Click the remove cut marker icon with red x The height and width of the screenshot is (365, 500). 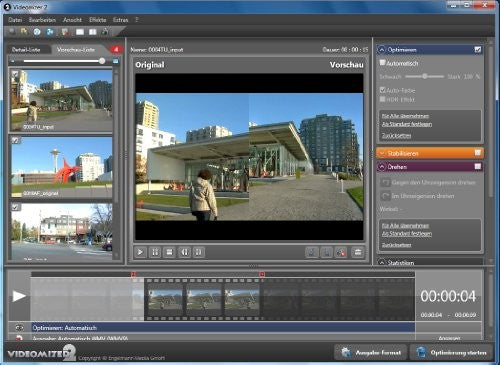[341, 253]
